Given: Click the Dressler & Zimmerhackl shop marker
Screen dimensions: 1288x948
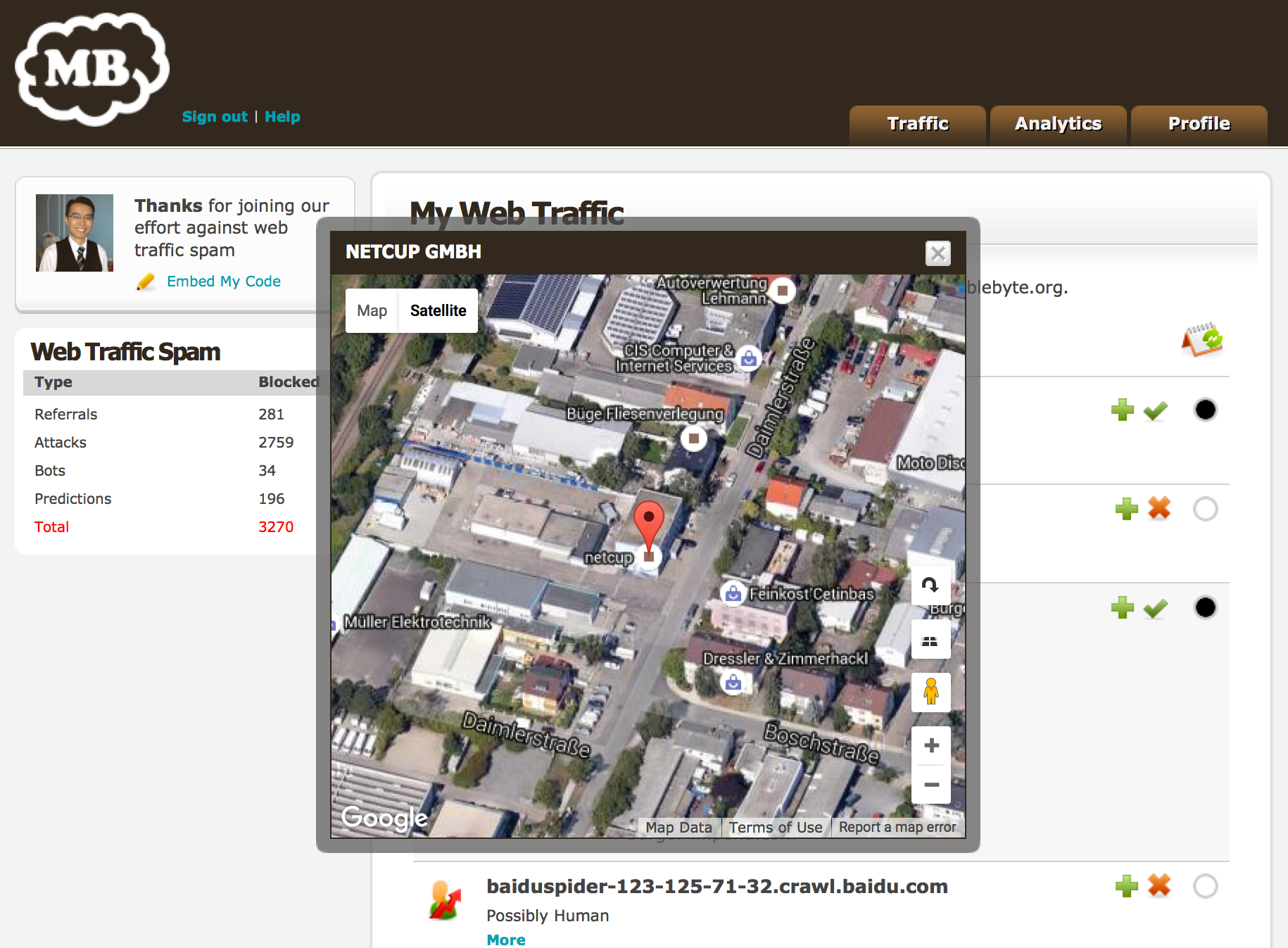Looking at the screenshot, I should click(x=733, y=682).
